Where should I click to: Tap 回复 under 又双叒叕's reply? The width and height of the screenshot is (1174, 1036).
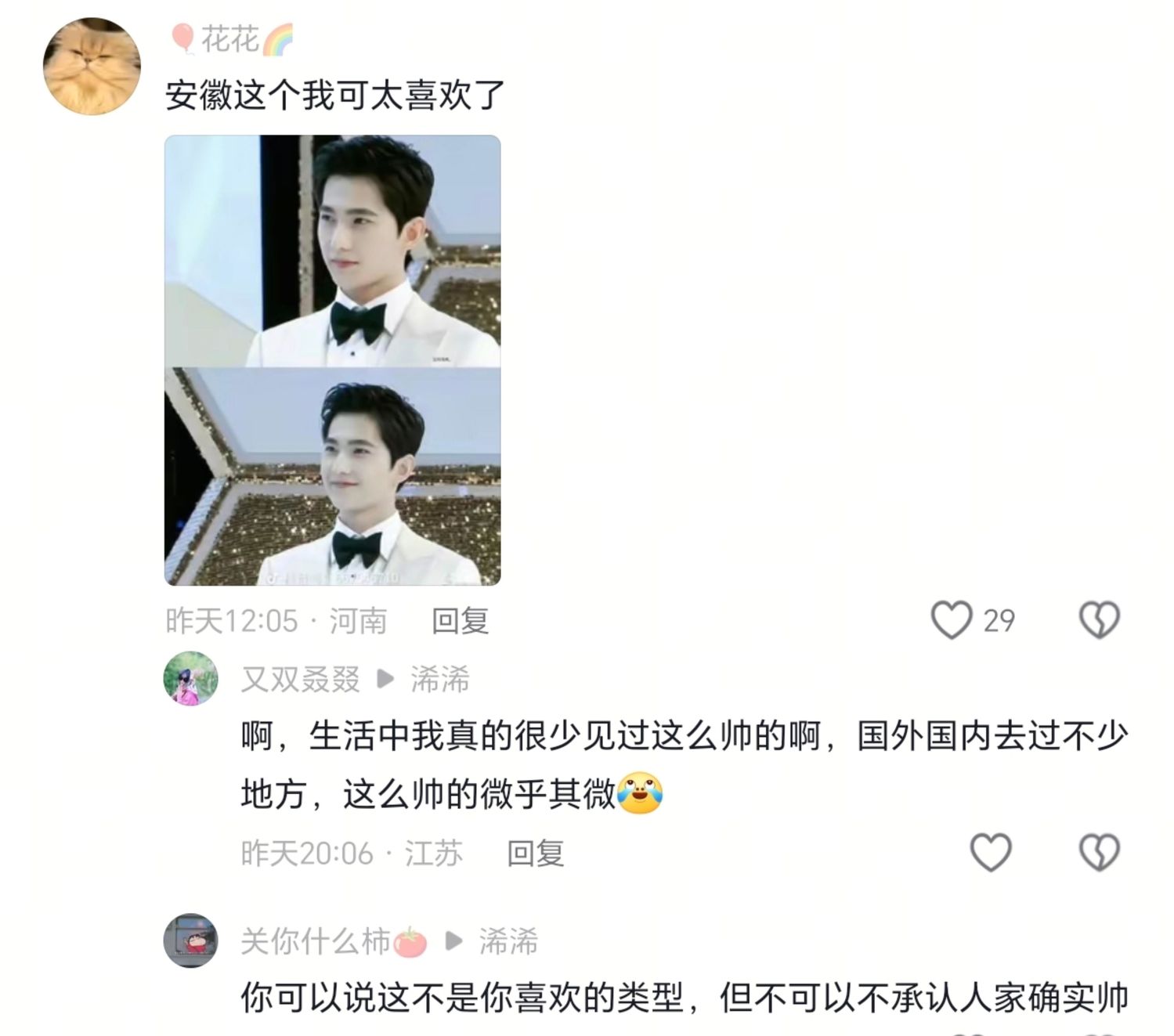(x=536, y=853)
